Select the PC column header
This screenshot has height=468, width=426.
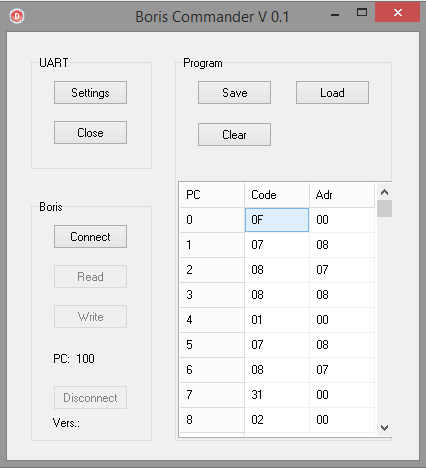pos(212,195)
